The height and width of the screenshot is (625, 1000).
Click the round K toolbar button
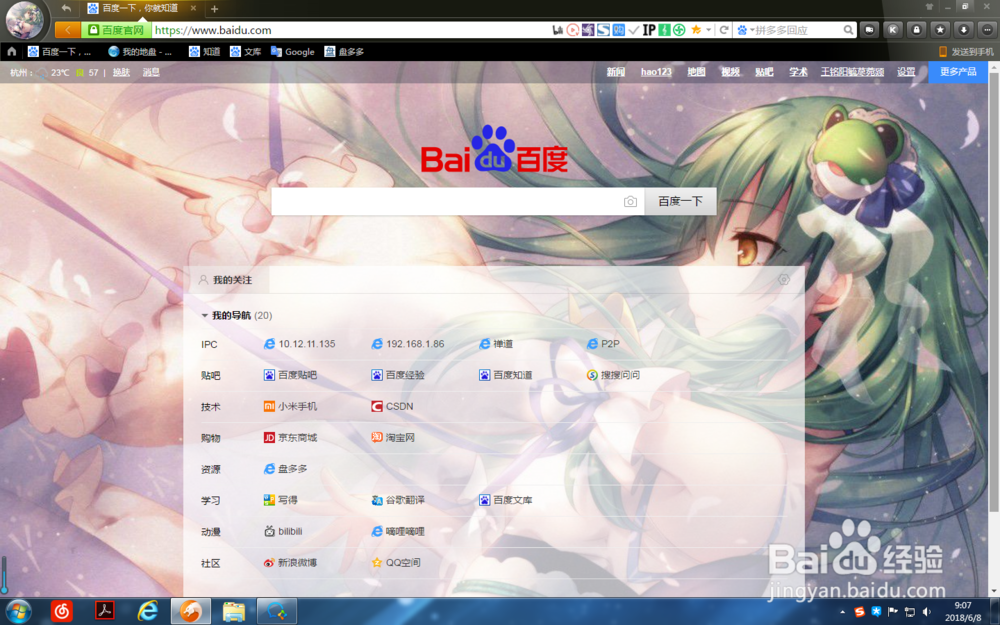[x=893, y=30]
